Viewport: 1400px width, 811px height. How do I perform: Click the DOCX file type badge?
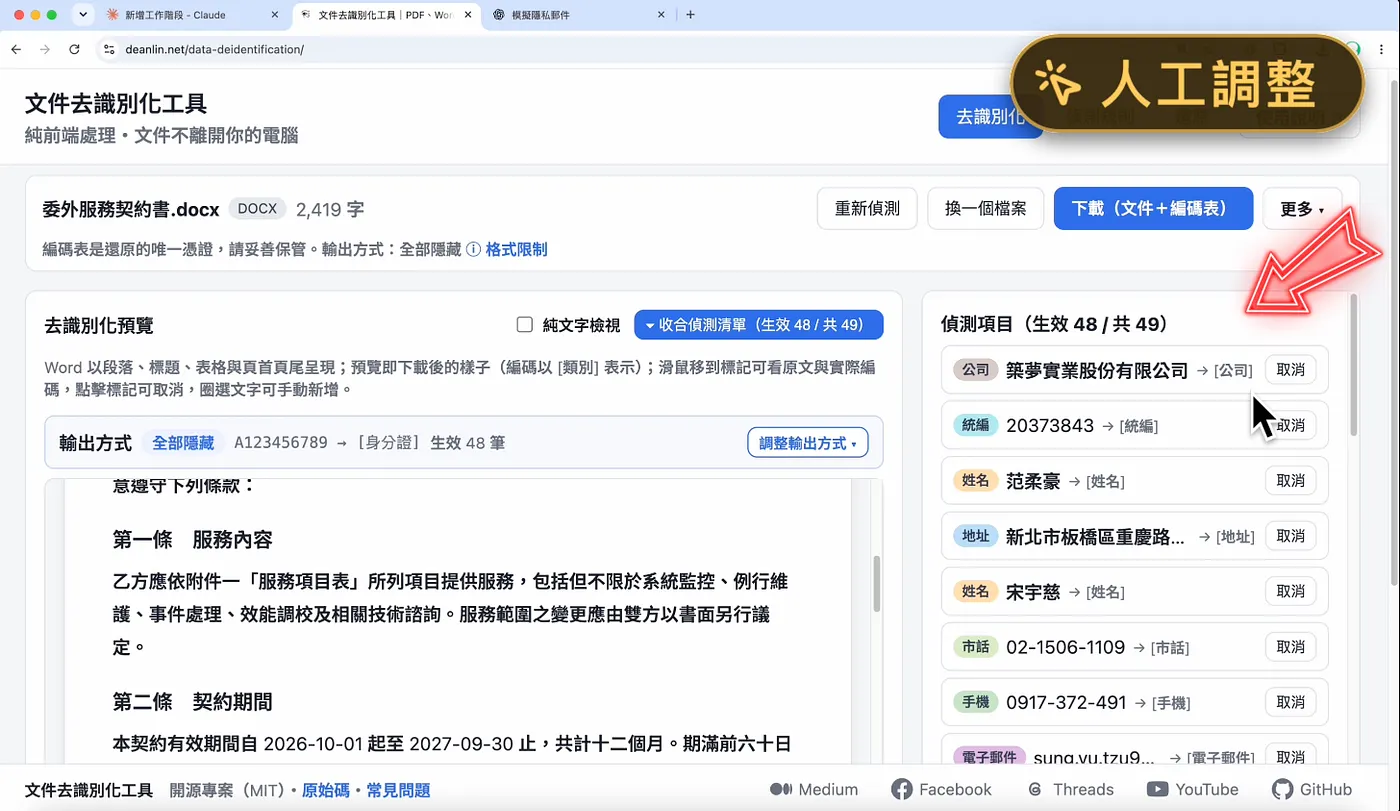coord(257,209)
